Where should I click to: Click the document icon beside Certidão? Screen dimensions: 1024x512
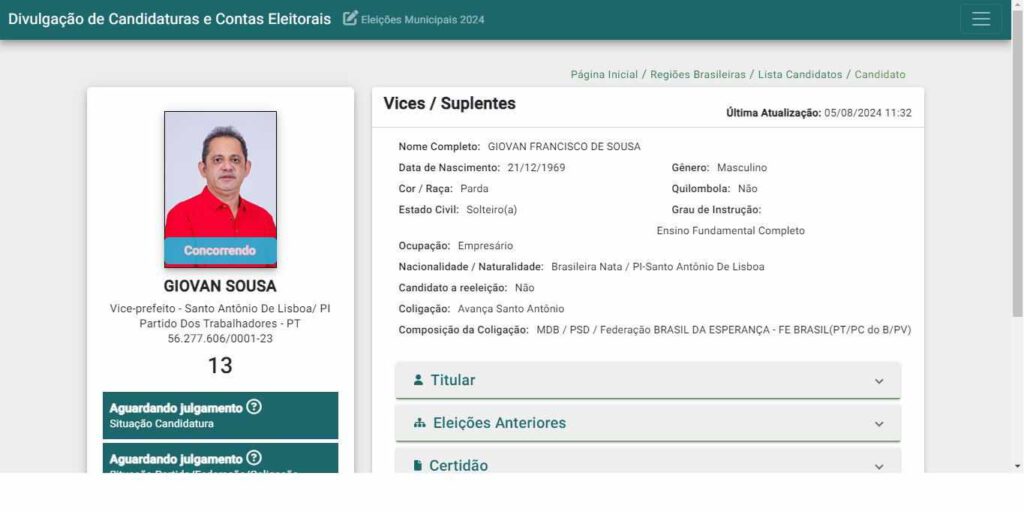(x=418, y=466)
